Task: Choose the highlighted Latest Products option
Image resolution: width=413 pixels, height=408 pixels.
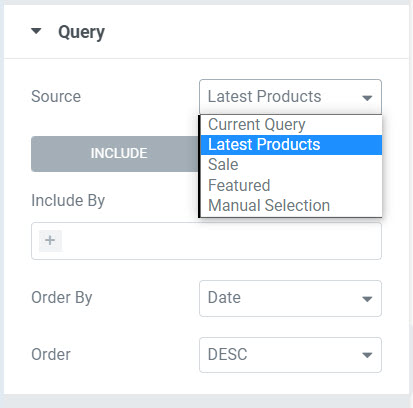Action: [x=291, y=145]
